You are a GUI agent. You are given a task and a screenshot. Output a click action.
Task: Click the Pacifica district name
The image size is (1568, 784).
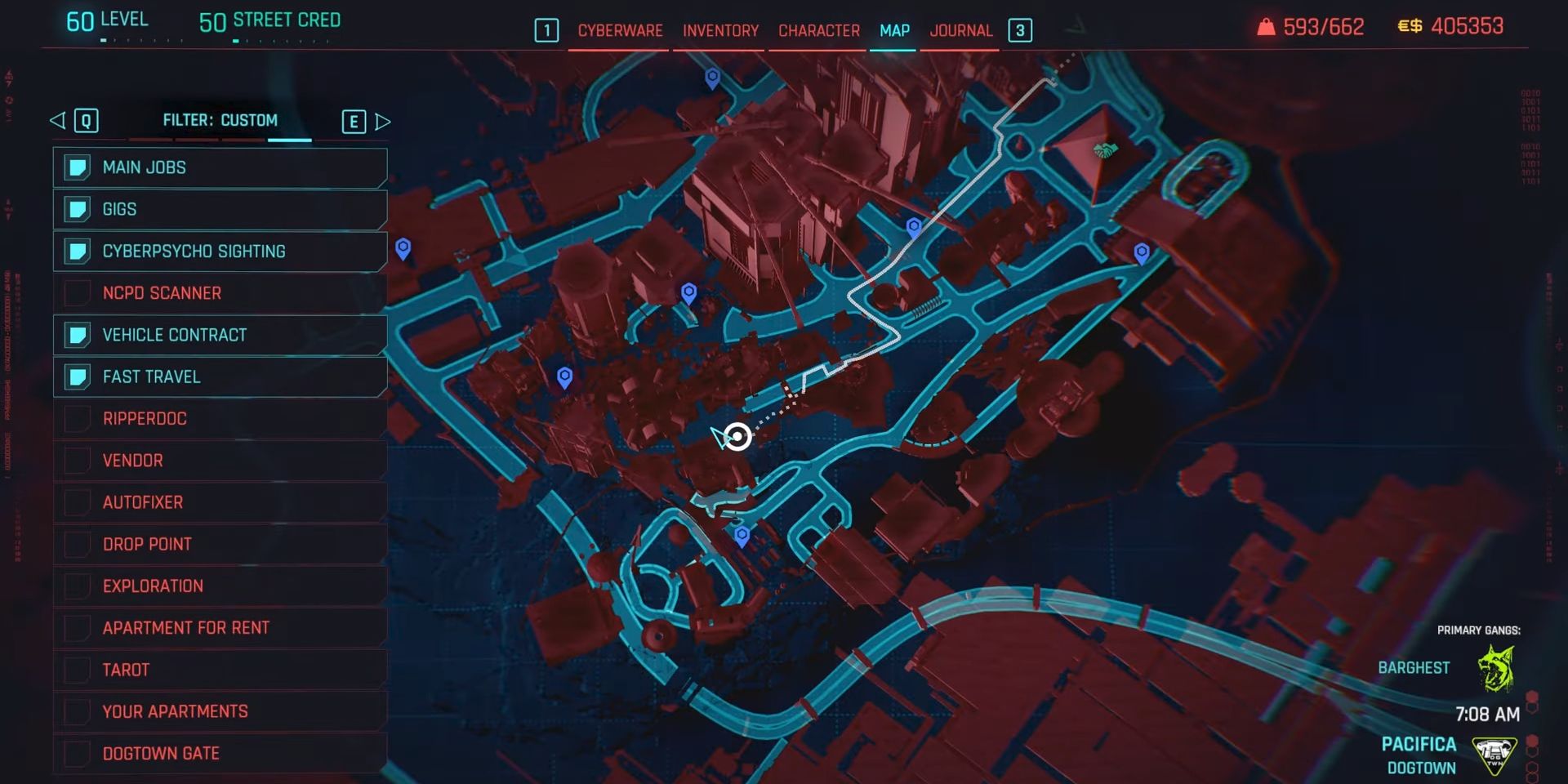pyautogui.click(x=1419, y=744)
